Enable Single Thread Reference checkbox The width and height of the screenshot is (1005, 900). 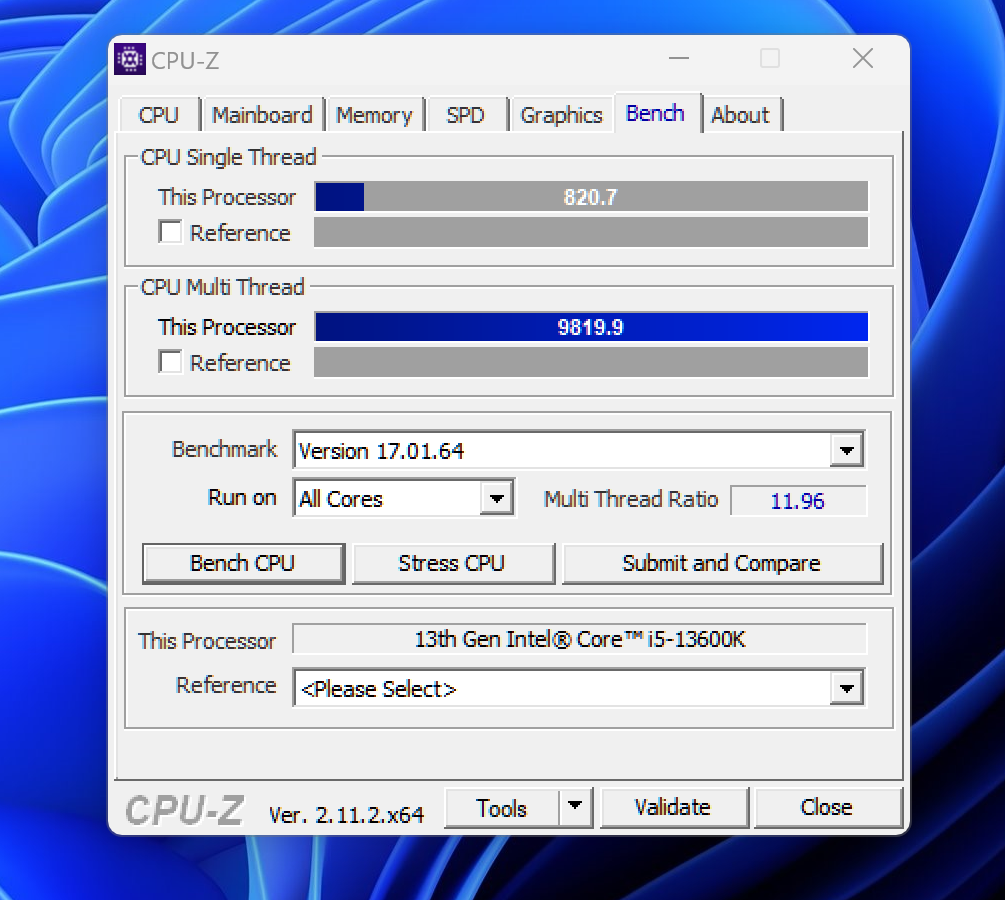point(170,232)
